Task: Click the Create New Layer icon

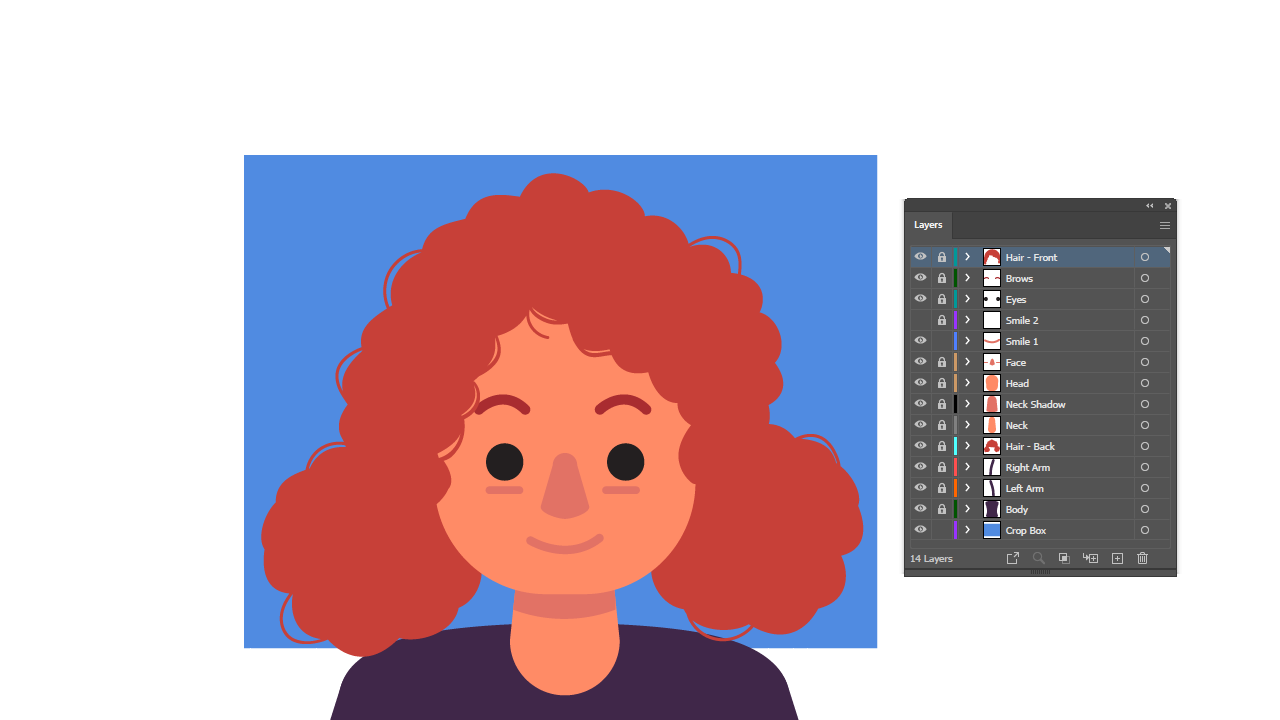Action: tap(1117, 558)
